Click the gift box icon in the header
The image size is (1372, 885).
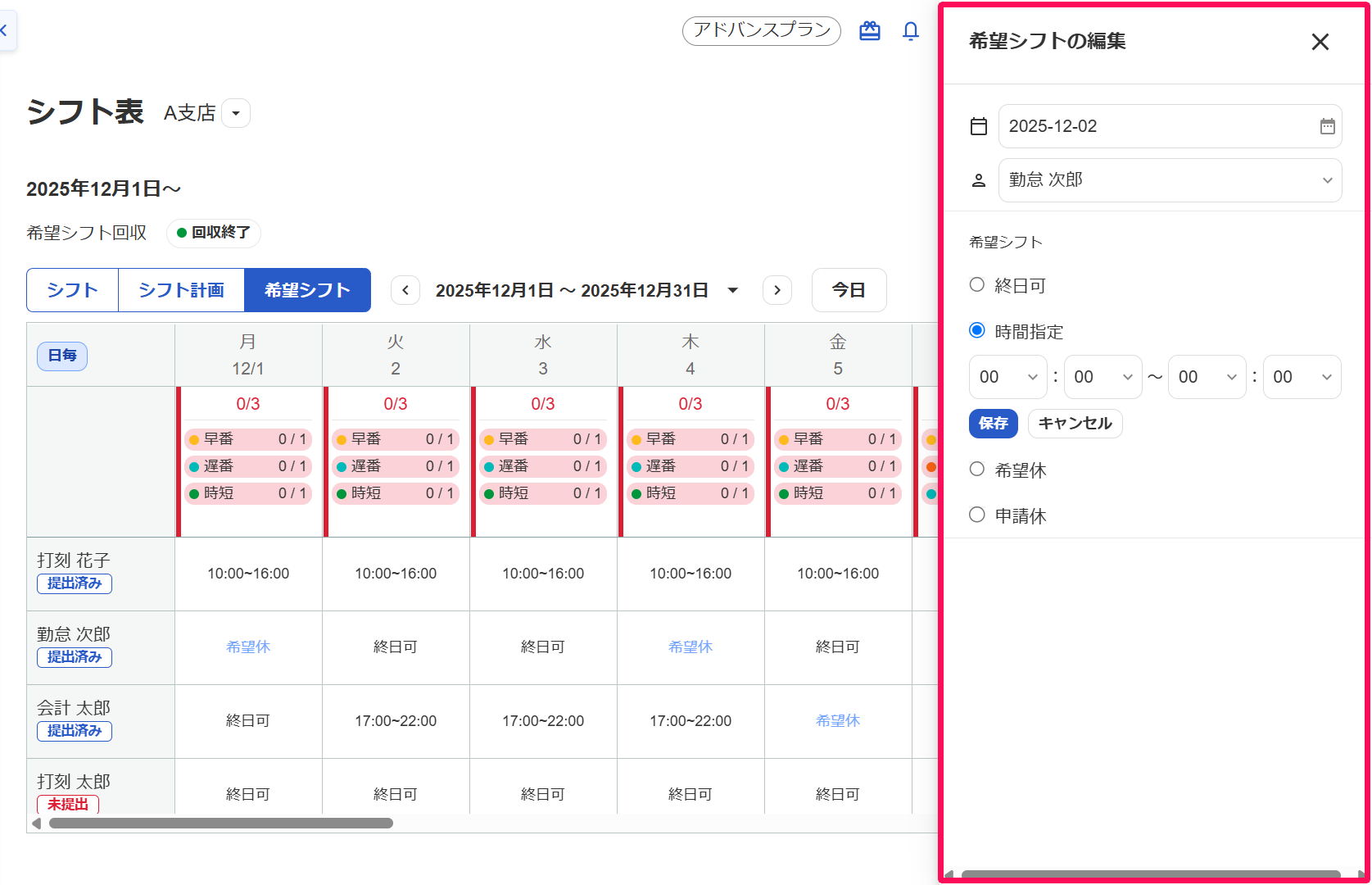tap(869, 30)
